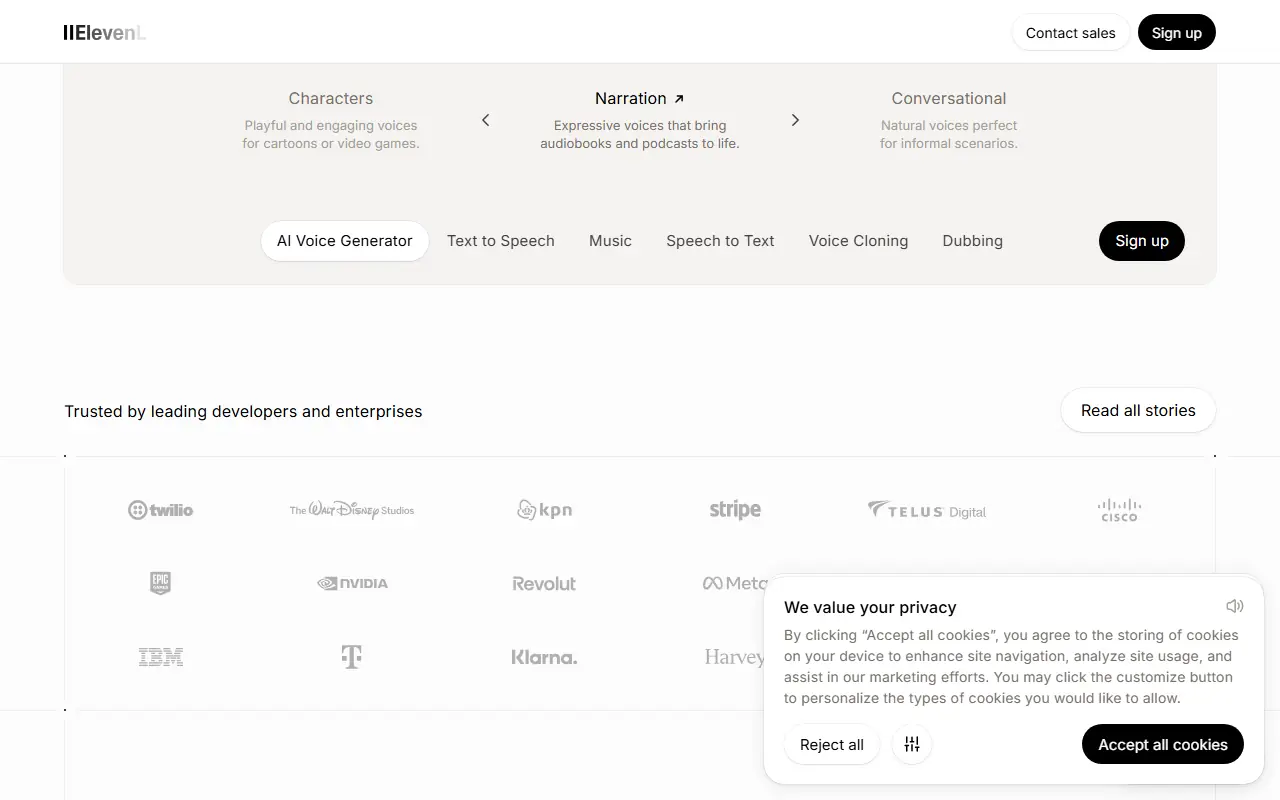This screenshot has width=1280, height=800.
Task: Click the T-Mobile T logo
Action: point(352,657)
